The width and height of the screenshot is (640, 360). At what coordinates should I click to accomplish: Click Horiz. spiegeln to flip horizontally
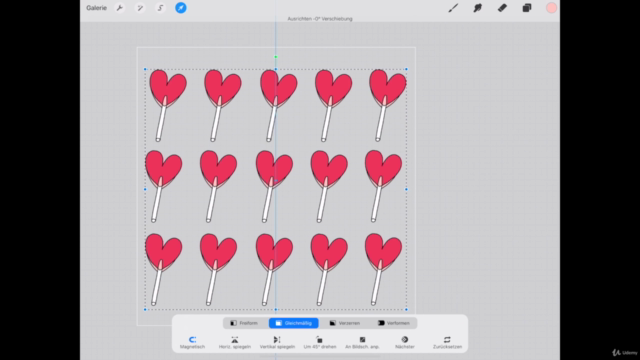point(235,342)
